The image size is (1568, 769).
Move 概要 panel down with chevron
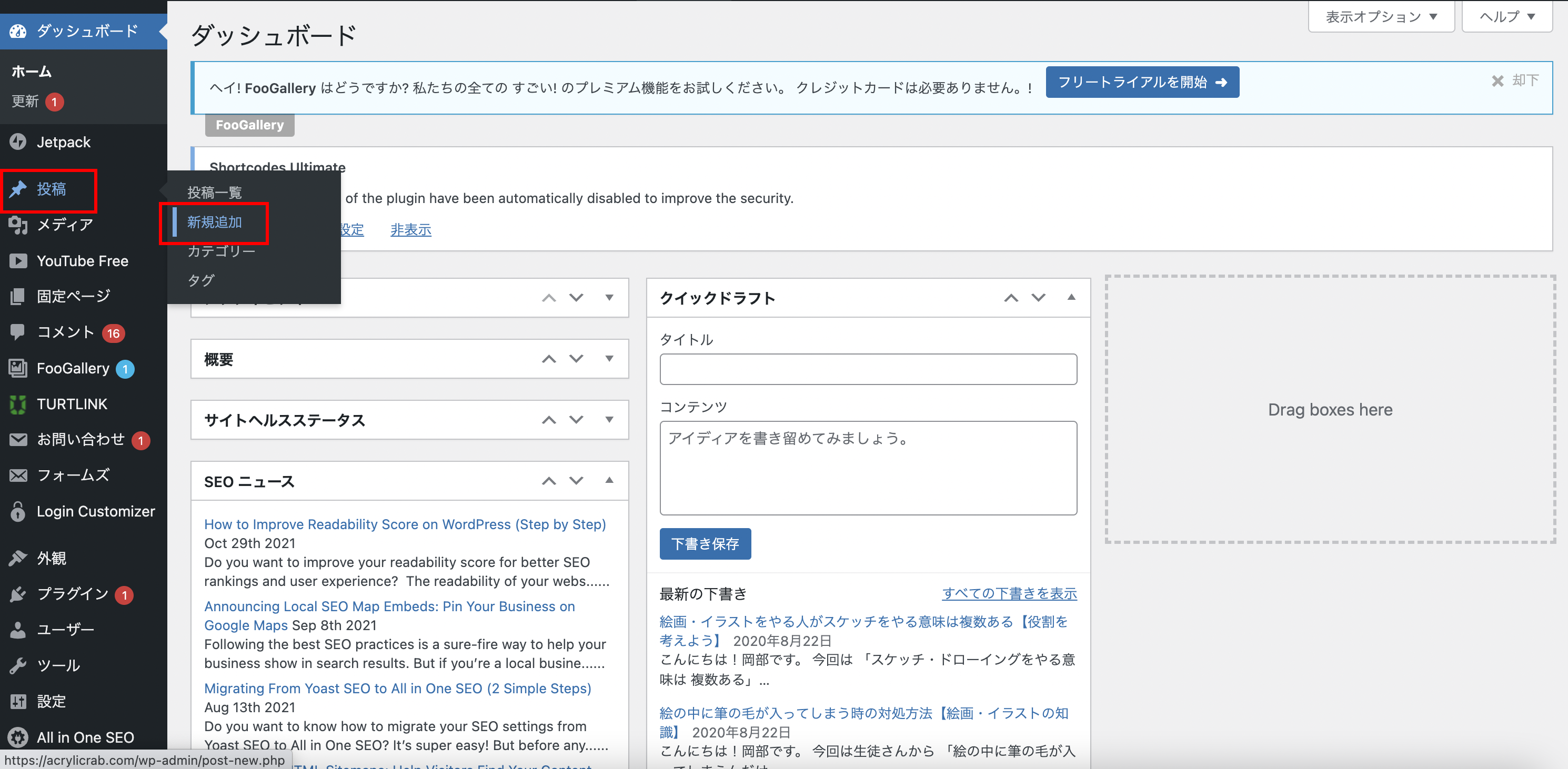coord(577,359)
